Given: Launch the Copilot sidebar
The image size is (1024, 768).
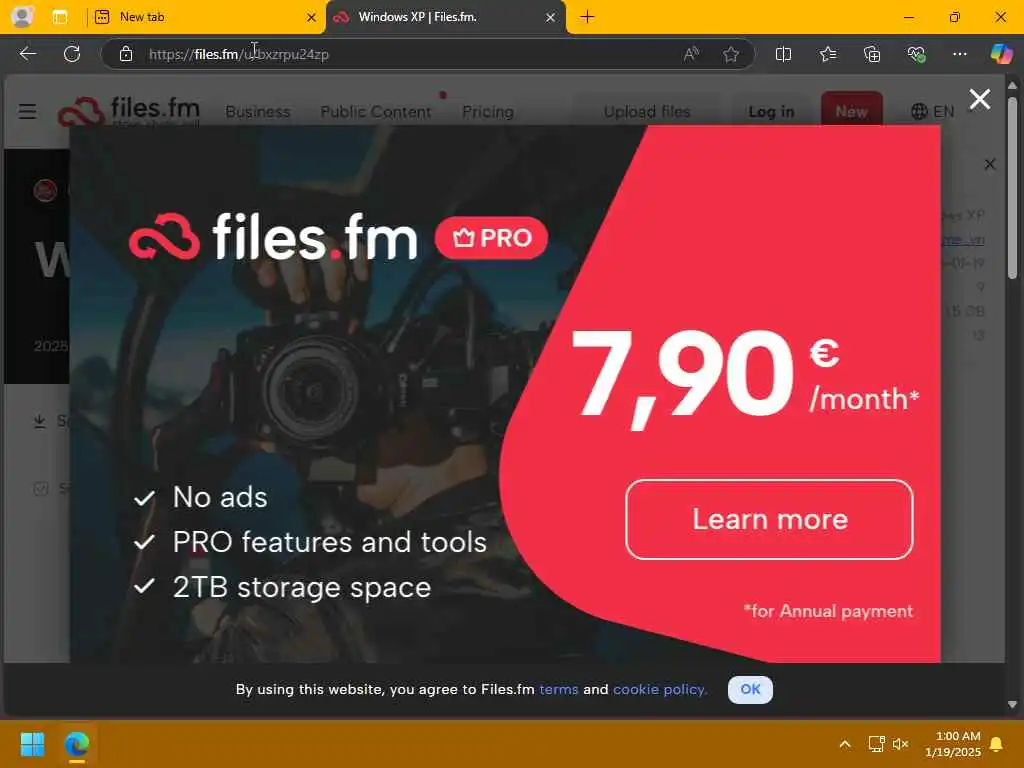Looking at the screenshot, I should click(x=1001, y=54).
